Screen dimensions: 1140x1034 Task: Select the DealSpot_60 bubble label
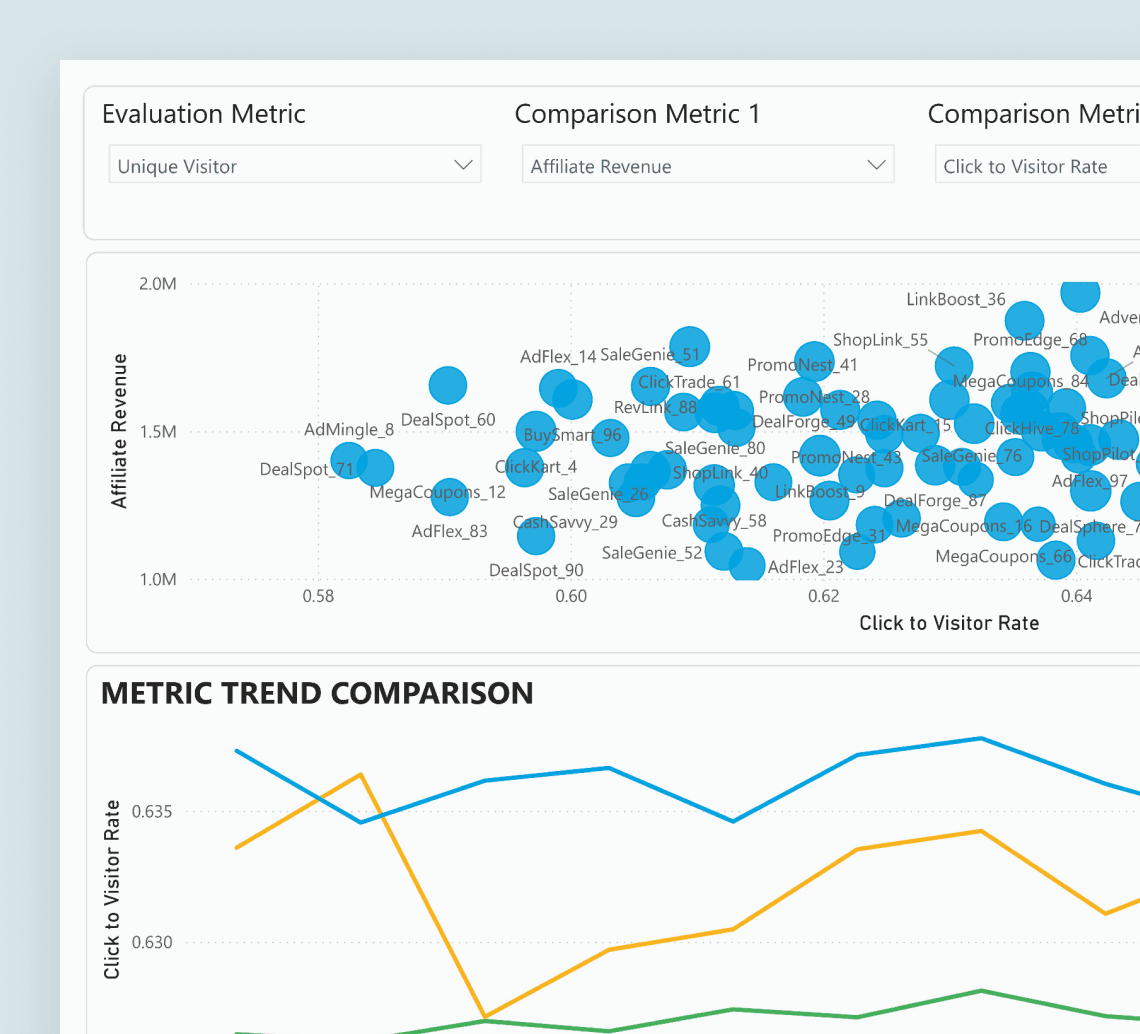(448, 420)
